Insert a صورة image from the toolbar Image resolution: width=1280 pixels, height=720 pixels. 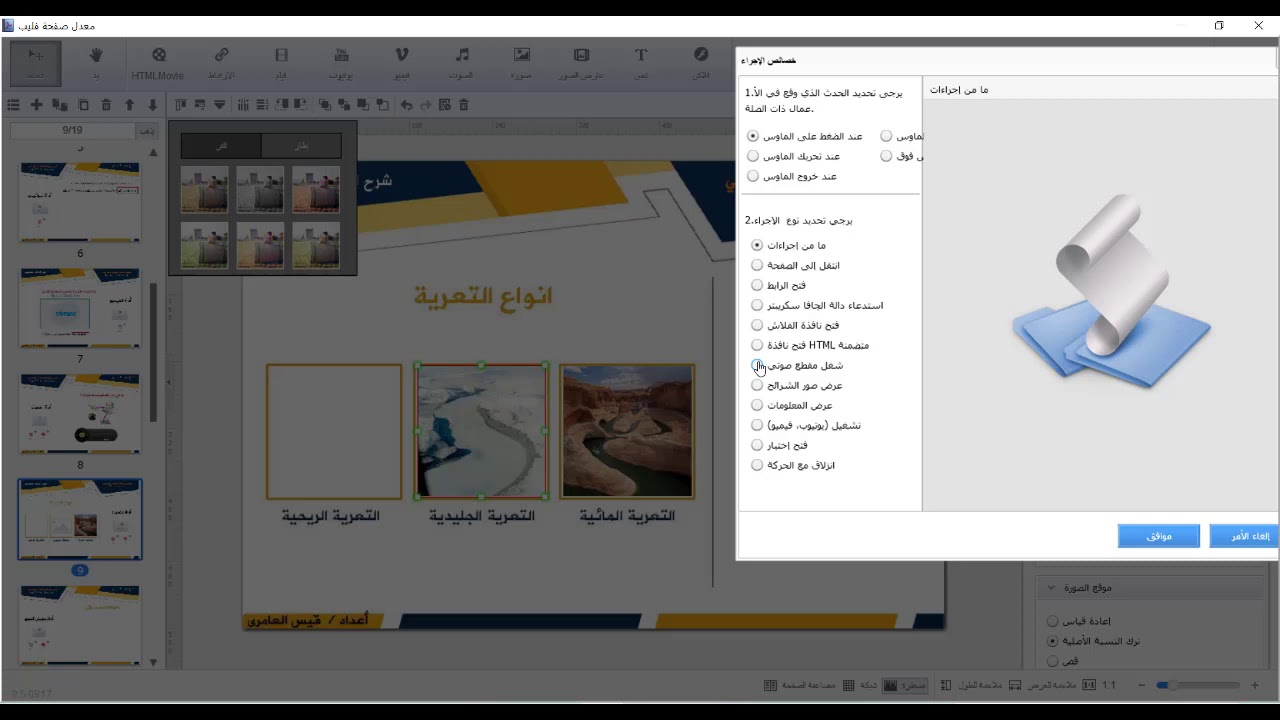click(x=521, y=63)
